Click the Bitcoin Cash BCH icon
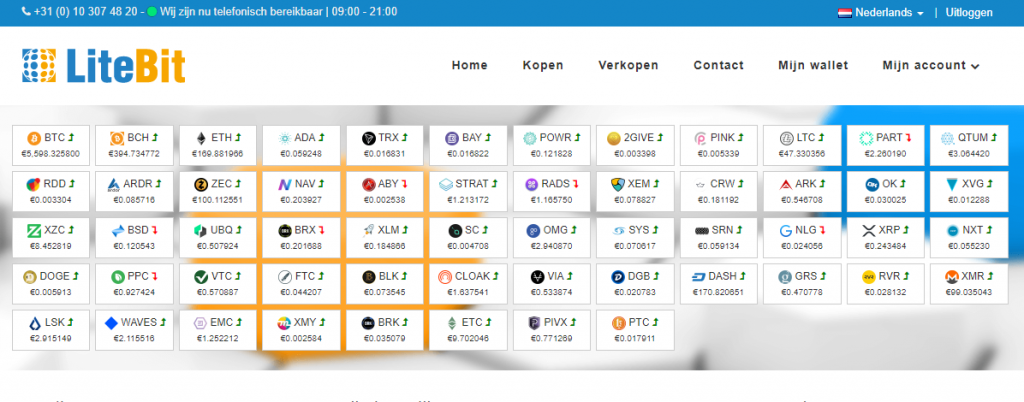The width and height of the screenshot is (1024, 402). tap(117, 138)
